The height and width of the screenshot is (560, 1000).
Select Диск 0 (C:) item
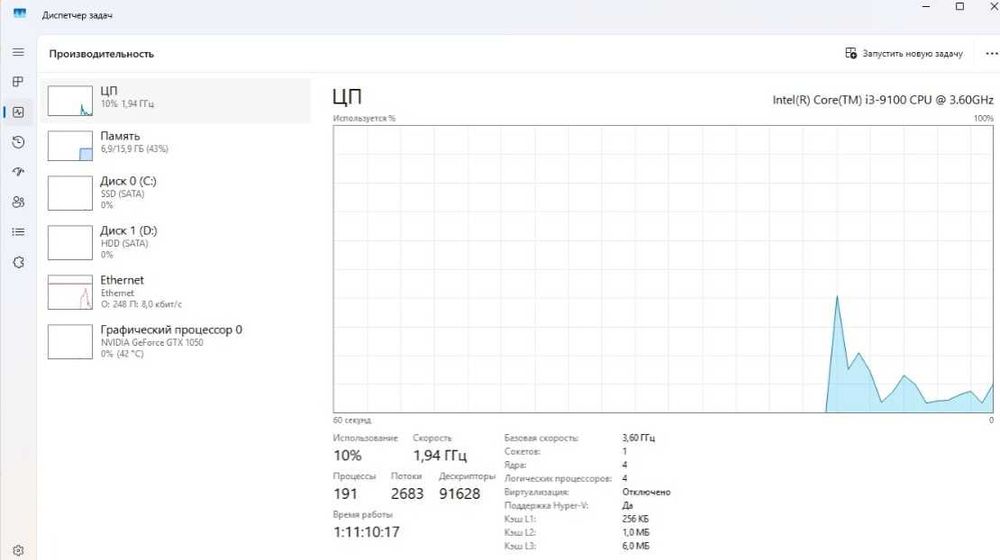(176, 193)
